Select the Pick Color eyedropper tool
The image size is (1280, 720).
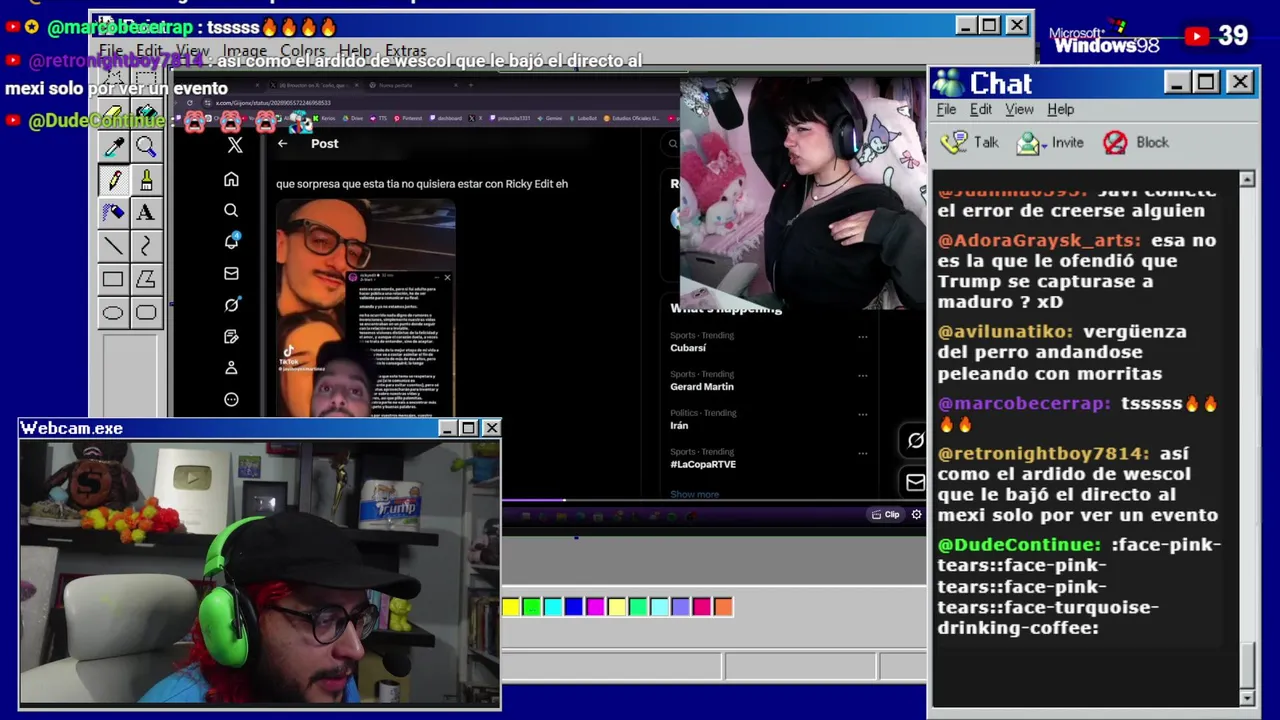[113, 147]
